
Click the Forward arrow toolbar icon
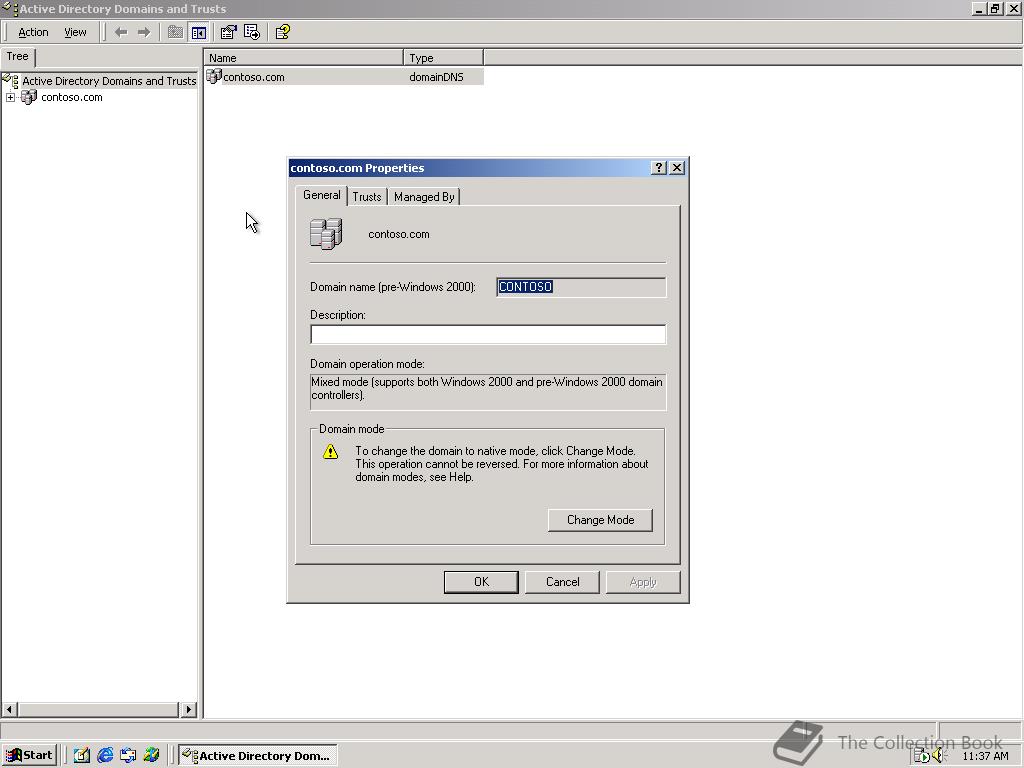point(144,32)
